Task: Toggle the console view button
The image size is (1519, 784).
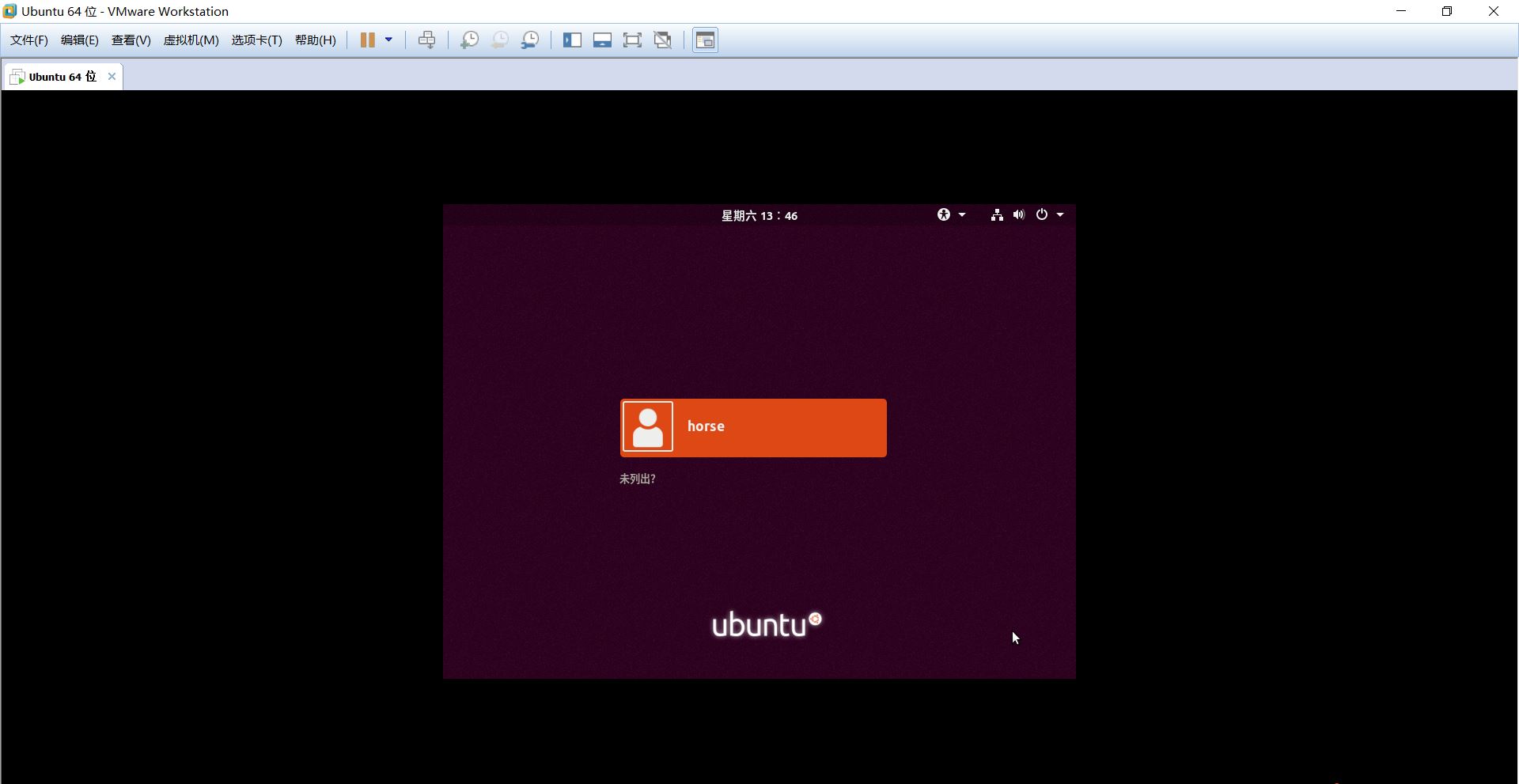Action: 705,40
